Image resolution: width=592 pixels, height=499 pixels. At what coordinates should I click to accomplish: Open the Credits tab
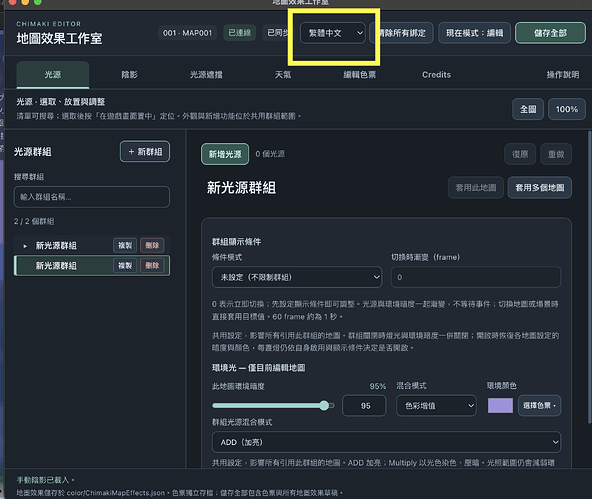436,75
